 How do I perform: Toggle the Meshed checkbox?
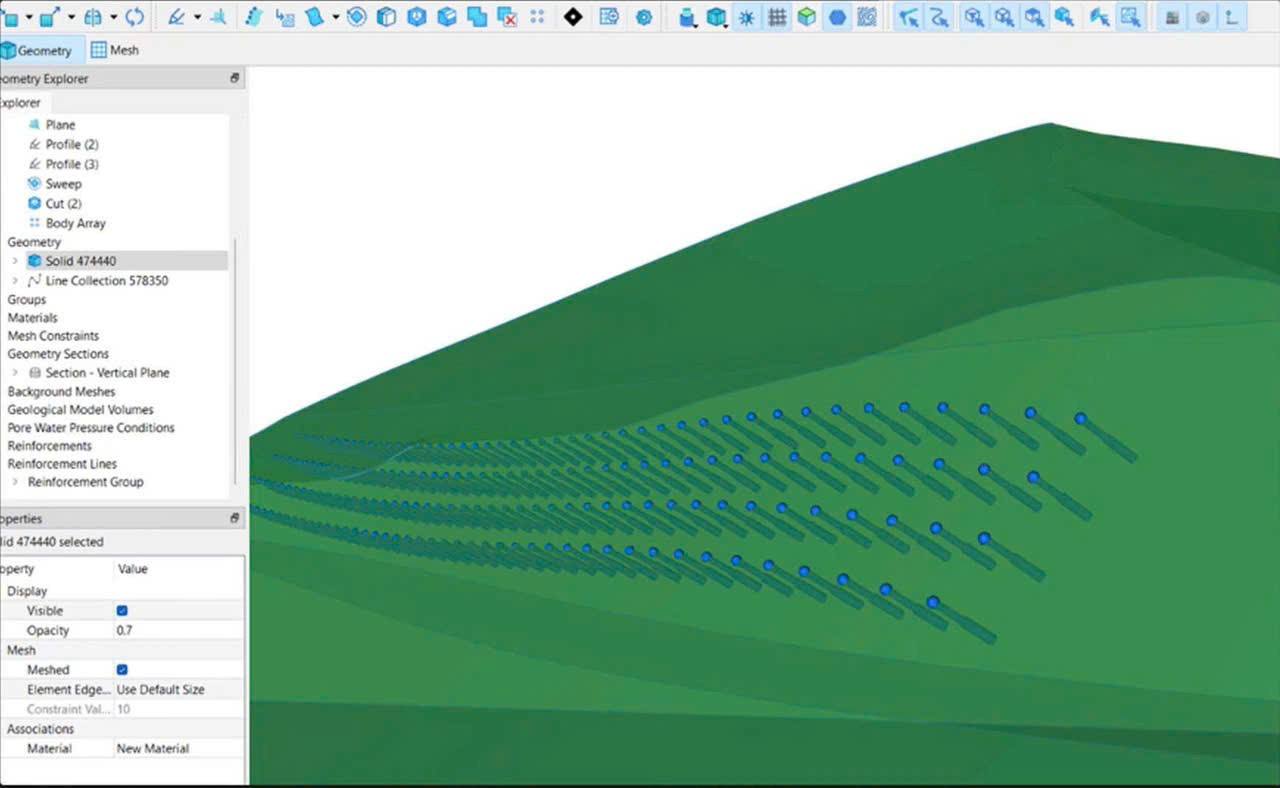tap(122, 670)
